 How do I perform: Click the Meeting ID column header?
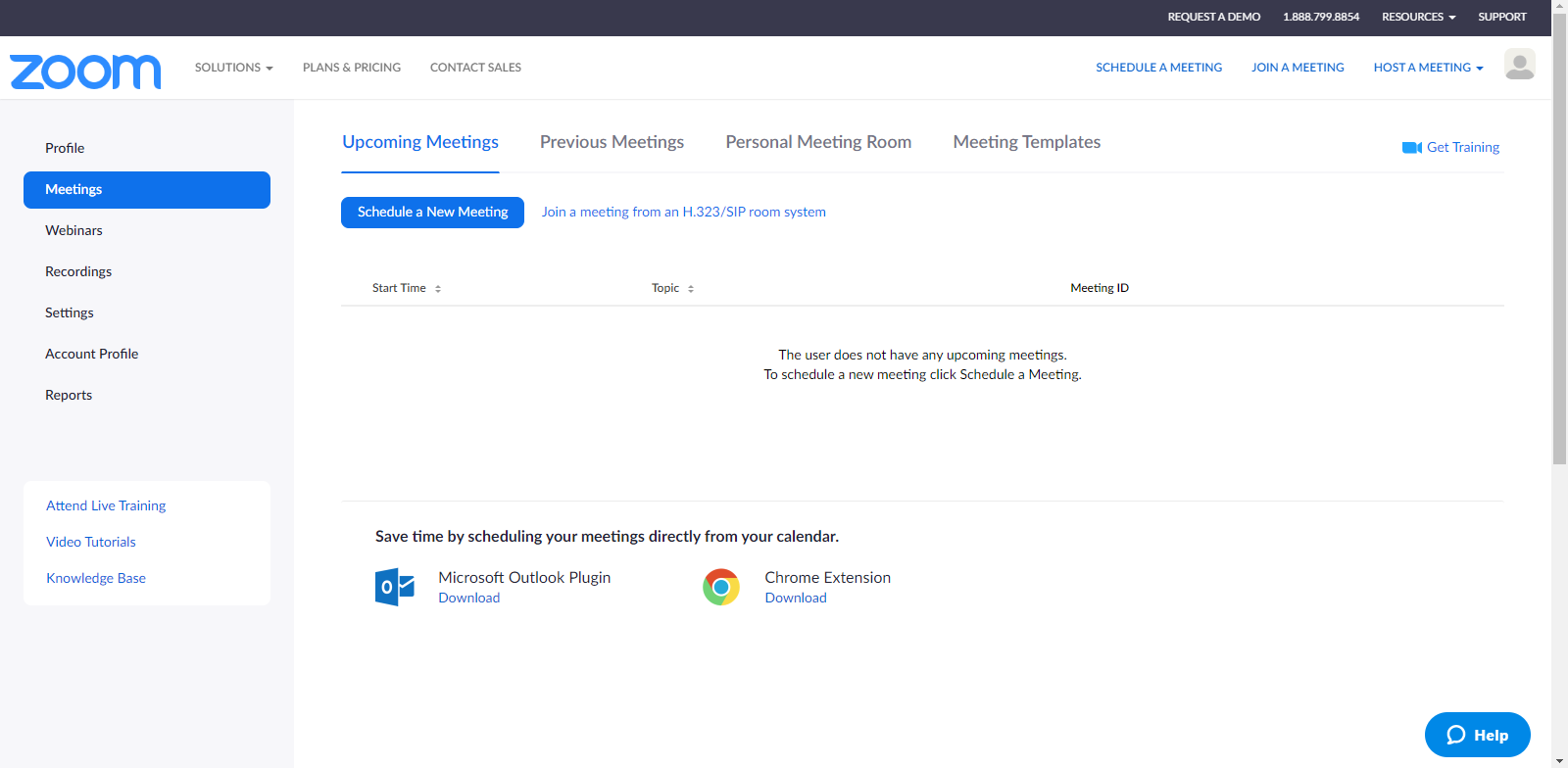coord(1100,288)
